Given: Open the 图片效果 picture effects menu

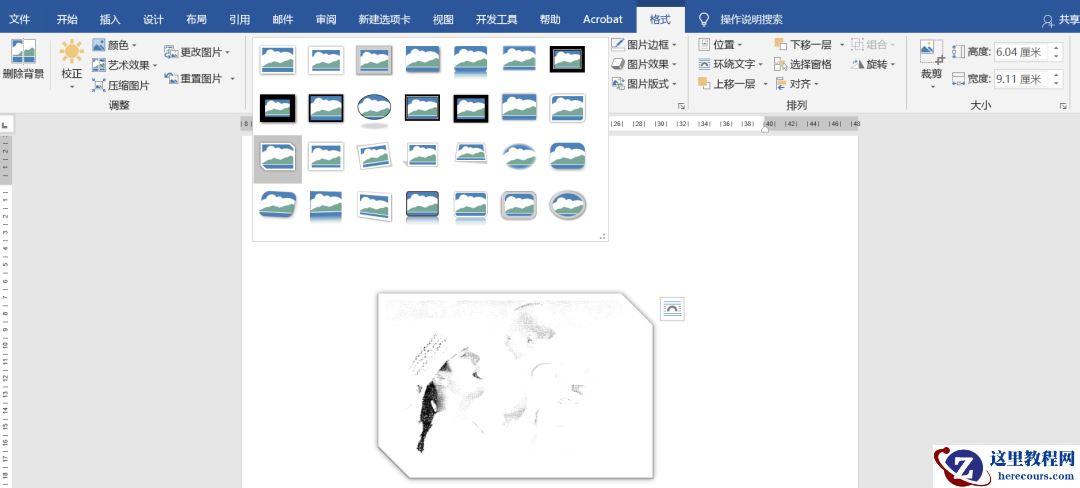Looking at the screenshot, I should (x=644, y=64).
